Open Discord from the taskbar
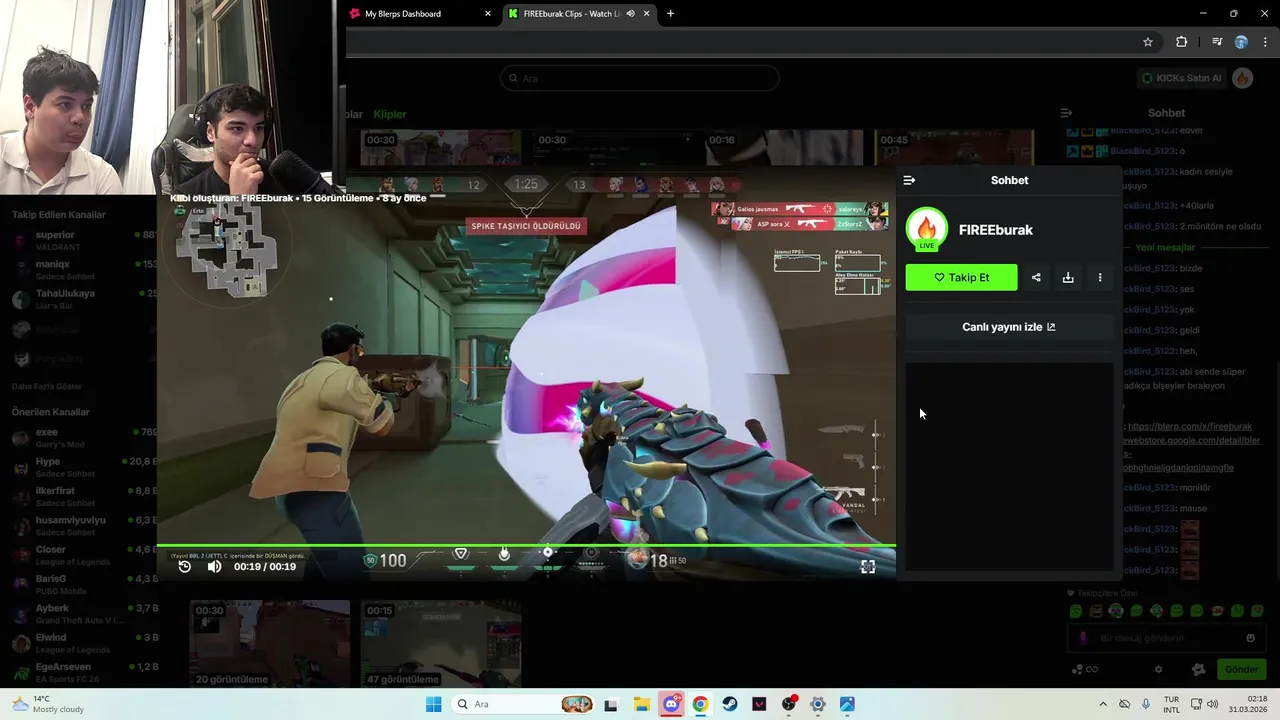Image resolution: width=1280 pixels, height=720 pixels. (671, 704)
